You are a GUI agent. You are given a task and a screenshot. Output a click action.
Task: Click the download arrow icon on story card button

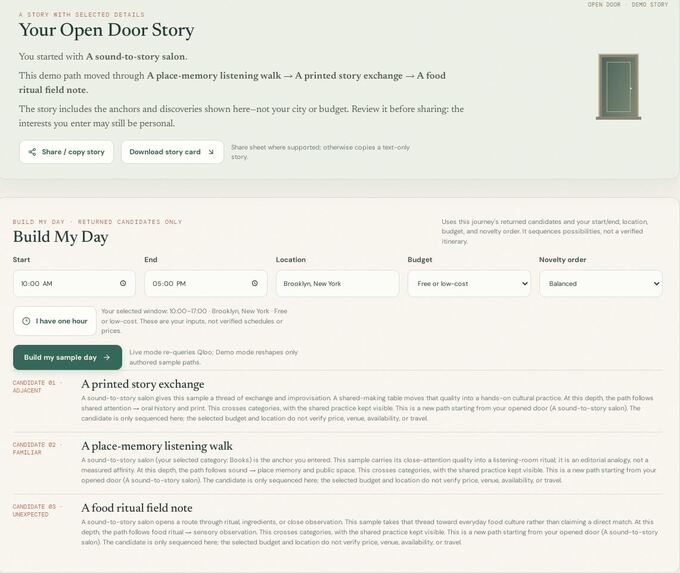[211, 152]
